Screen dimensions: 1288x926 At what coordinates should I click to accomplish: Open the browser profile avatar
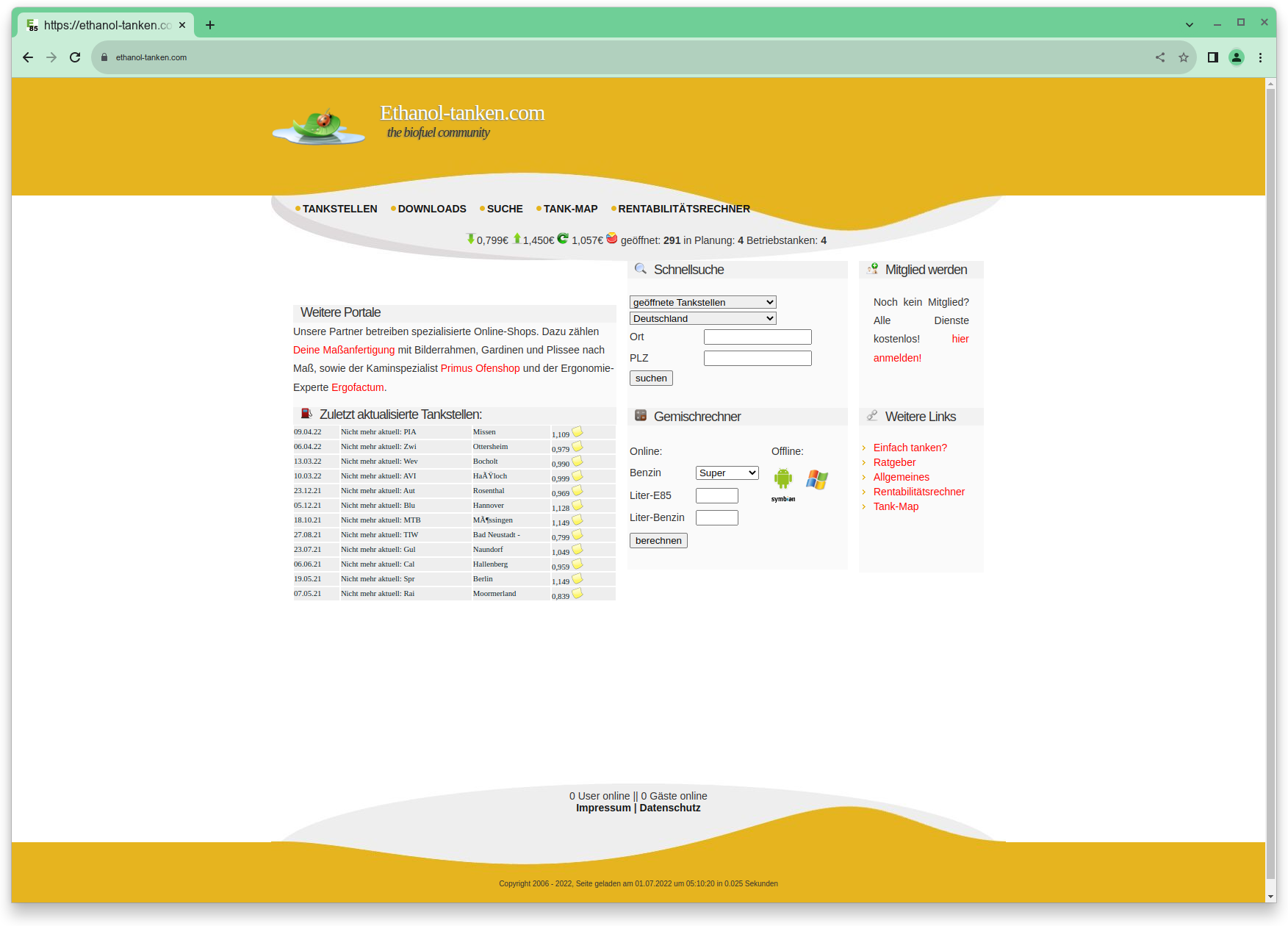(x=1237, y=57)
